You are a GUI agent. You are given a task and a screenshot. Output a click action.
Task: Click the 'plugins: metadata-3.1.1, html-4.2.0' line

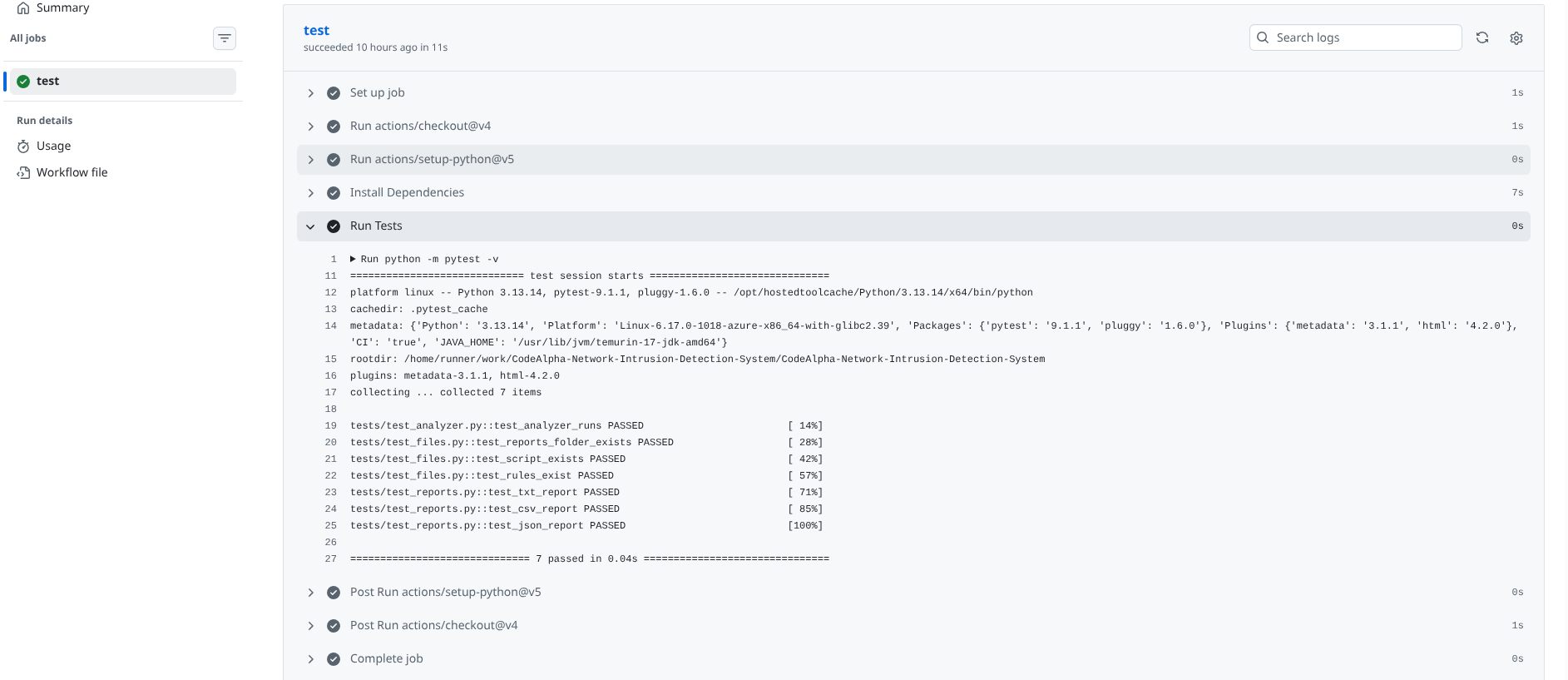pos(455,375)
